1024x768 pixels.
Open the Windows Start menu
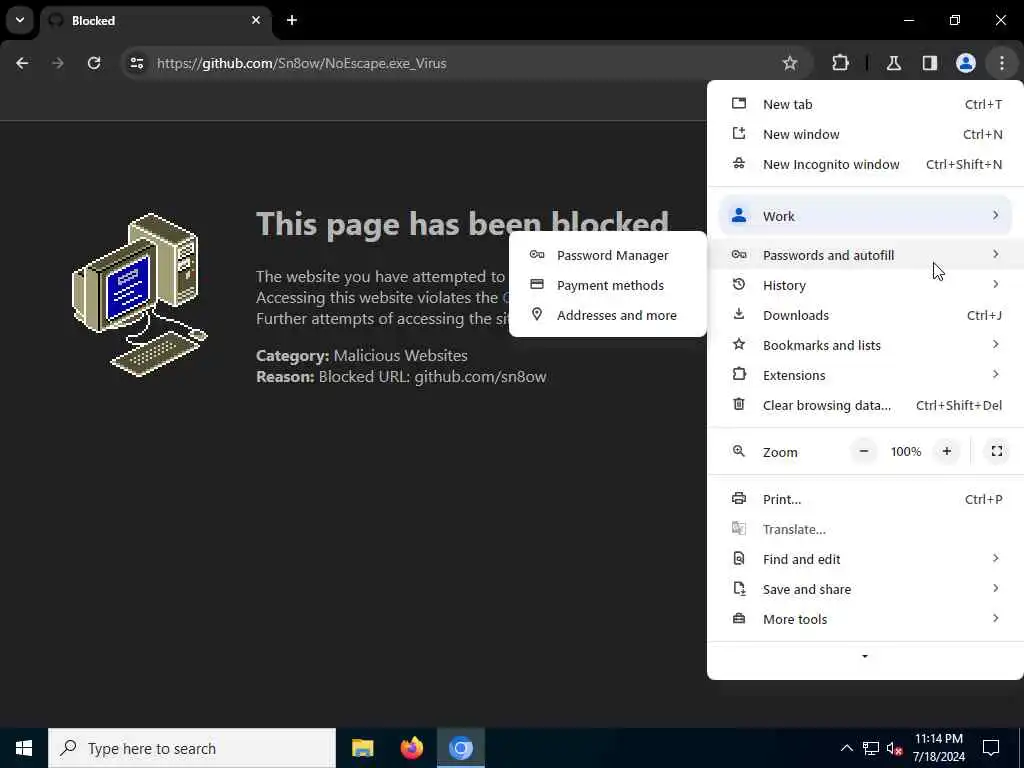coord(24,748)
